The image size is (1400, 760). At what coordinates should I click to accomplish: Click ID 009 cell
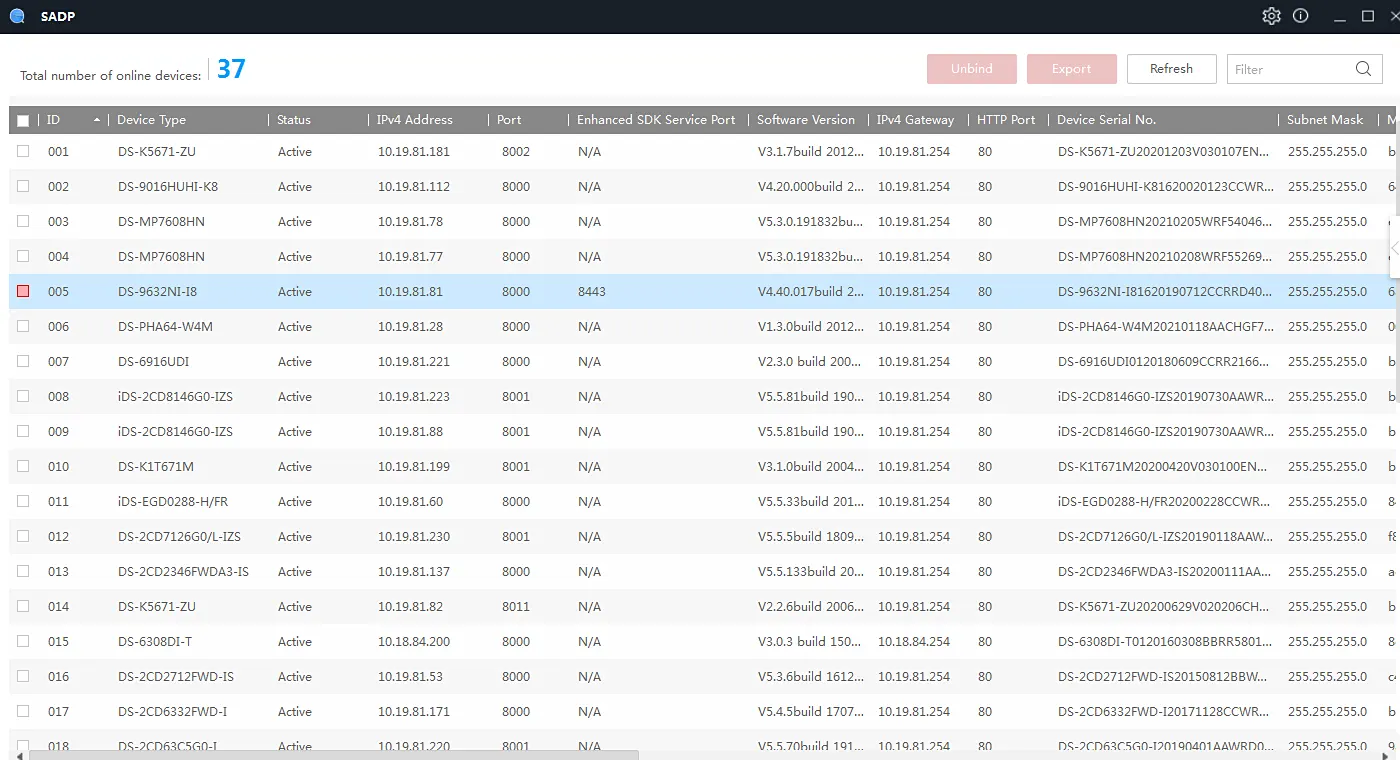click(58, 432)
